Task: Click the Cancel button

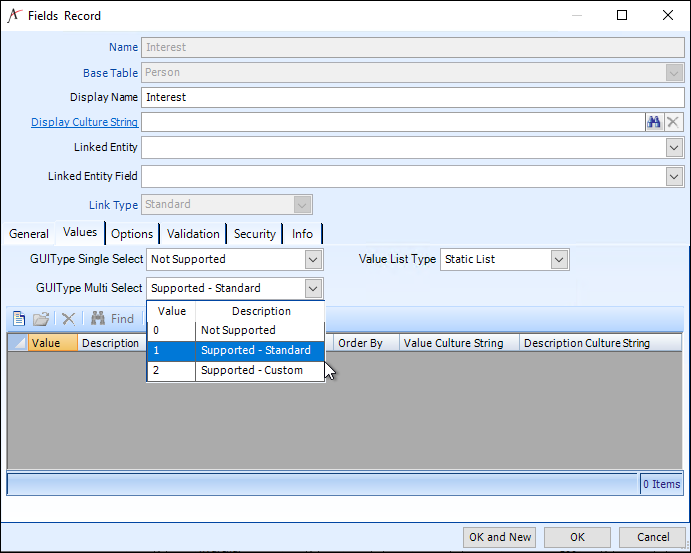Action: (653, 537)
